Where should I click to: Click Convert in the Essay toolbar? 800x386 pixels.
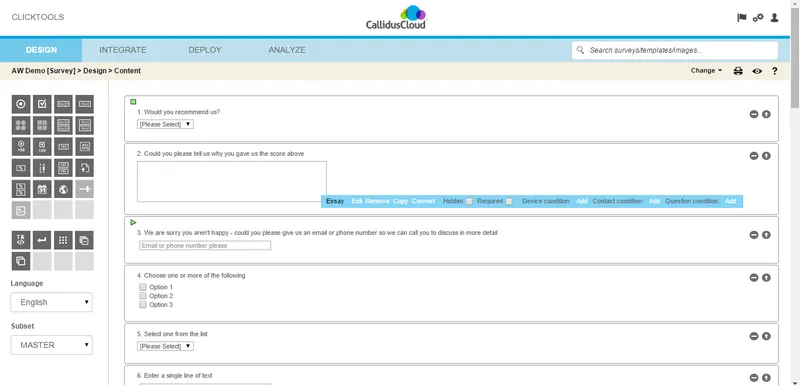click(423, 201)
